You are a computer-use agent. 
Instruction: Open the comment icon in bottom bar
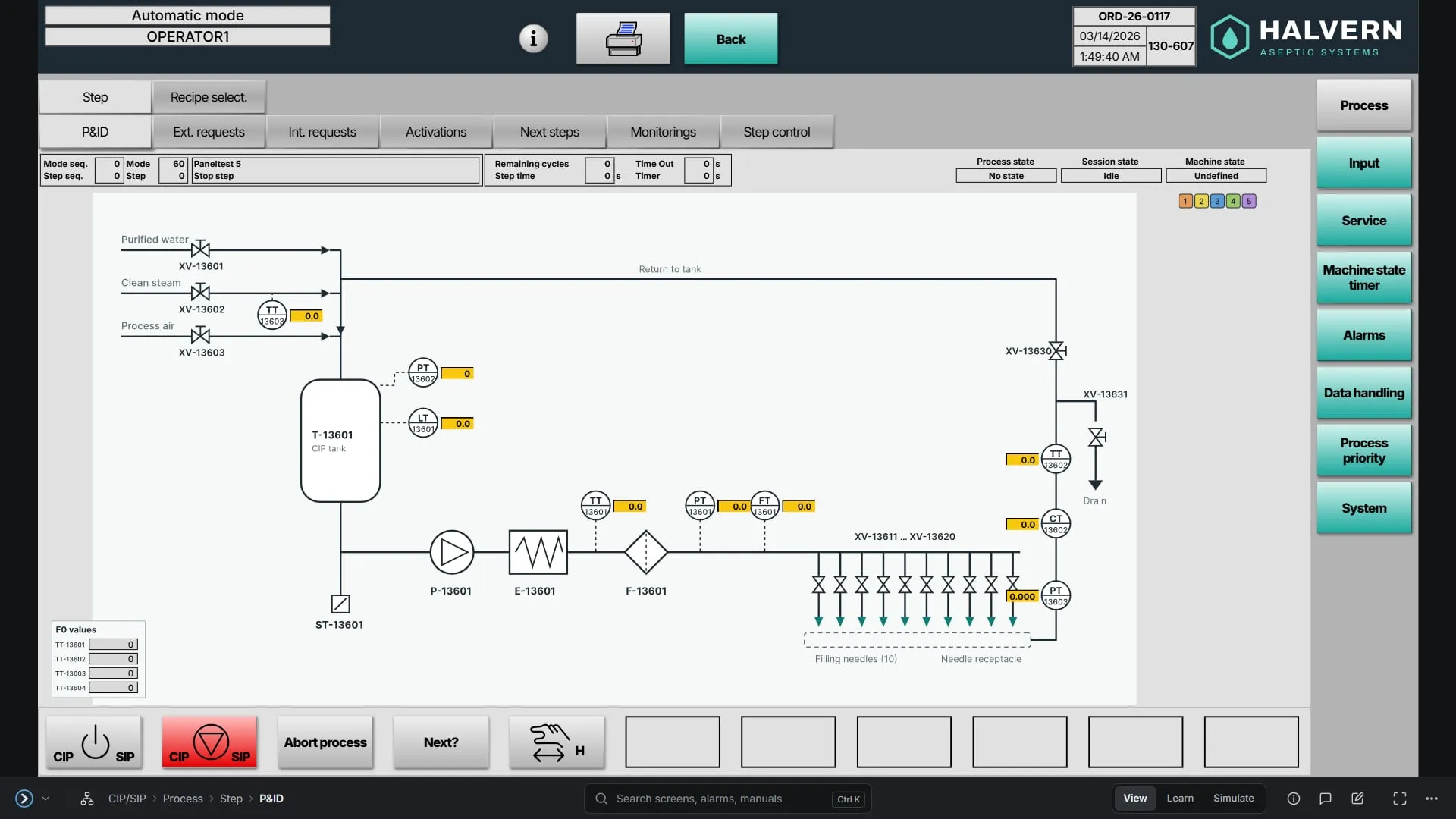[x=1326, y=799]
